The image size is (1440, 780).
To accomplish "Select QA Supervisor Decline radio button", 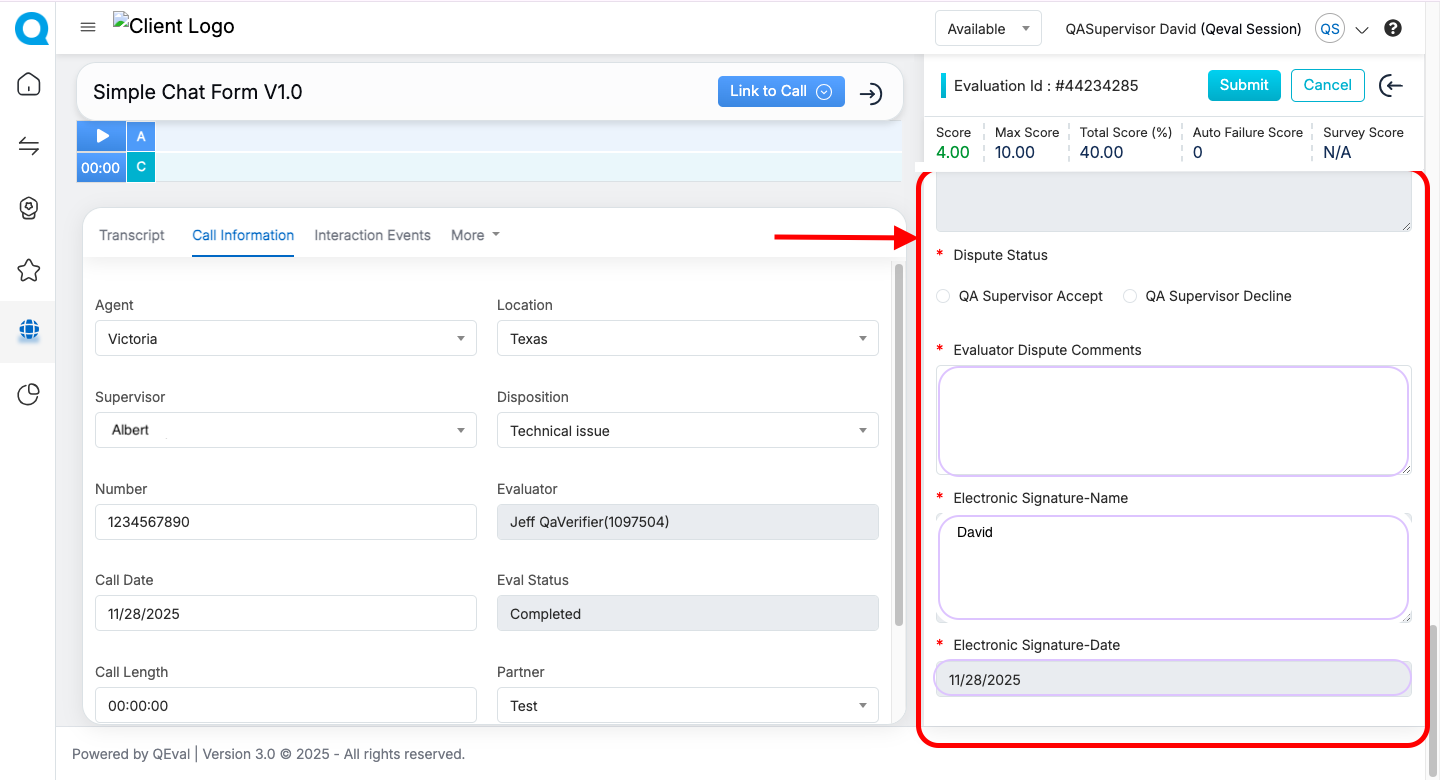I will click(x=1130, y=296).
